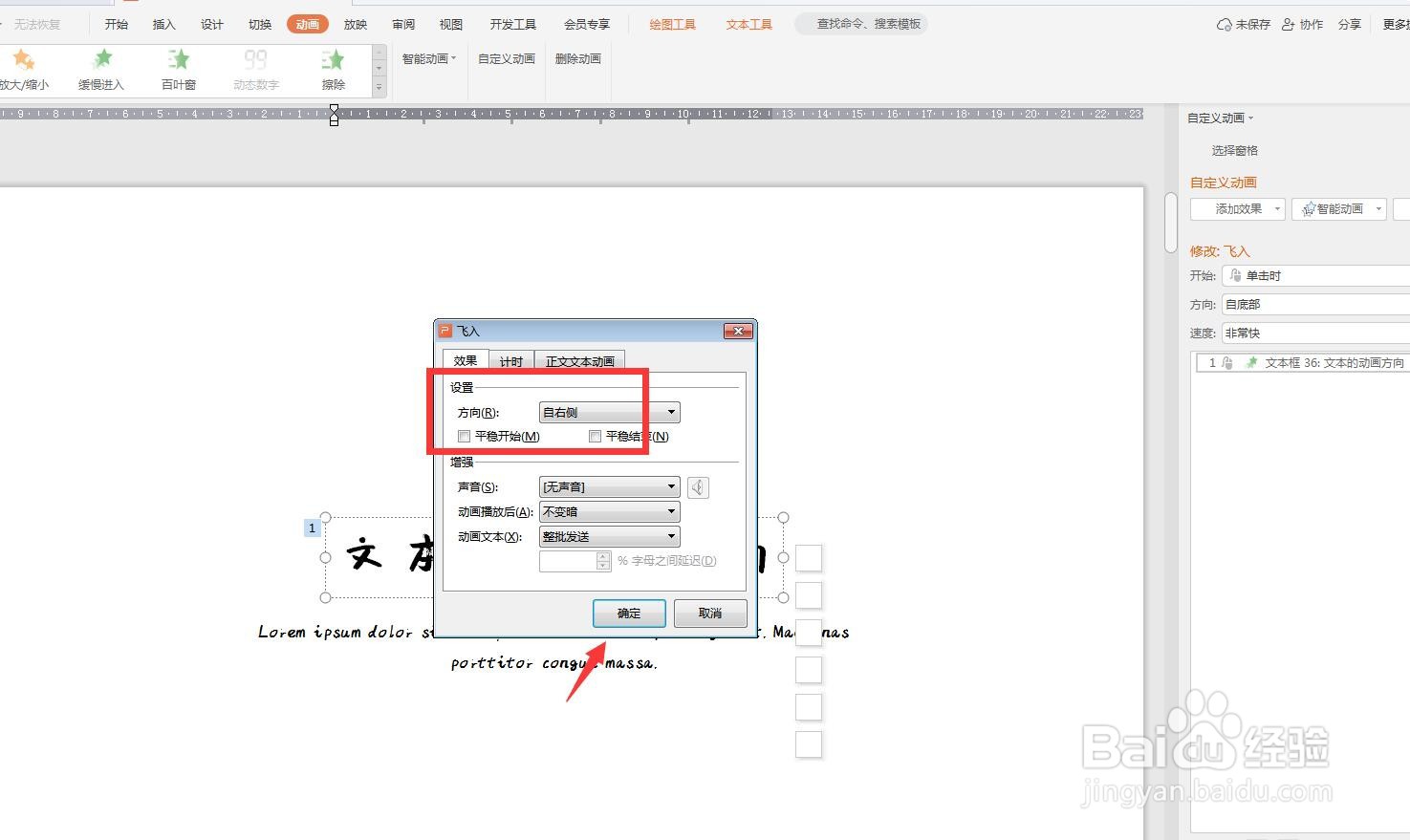Open the 文本工具 ribbon tab

pyautogui.click(x=749, y=24)
